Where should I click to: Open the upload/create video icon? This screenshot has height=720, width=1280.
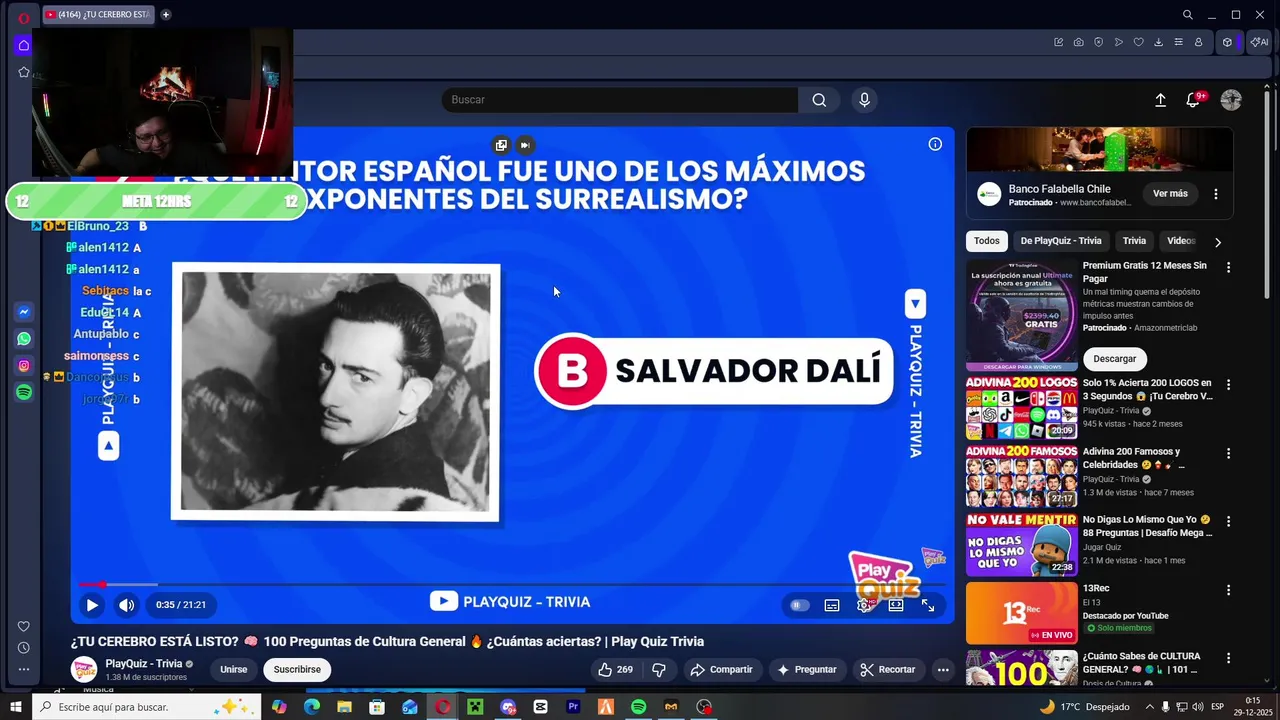(x=1160, y=100)
